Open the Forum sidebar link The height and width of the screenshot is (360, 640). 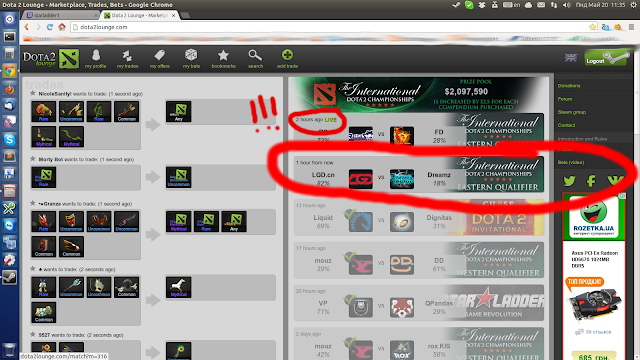click(565, 99)
